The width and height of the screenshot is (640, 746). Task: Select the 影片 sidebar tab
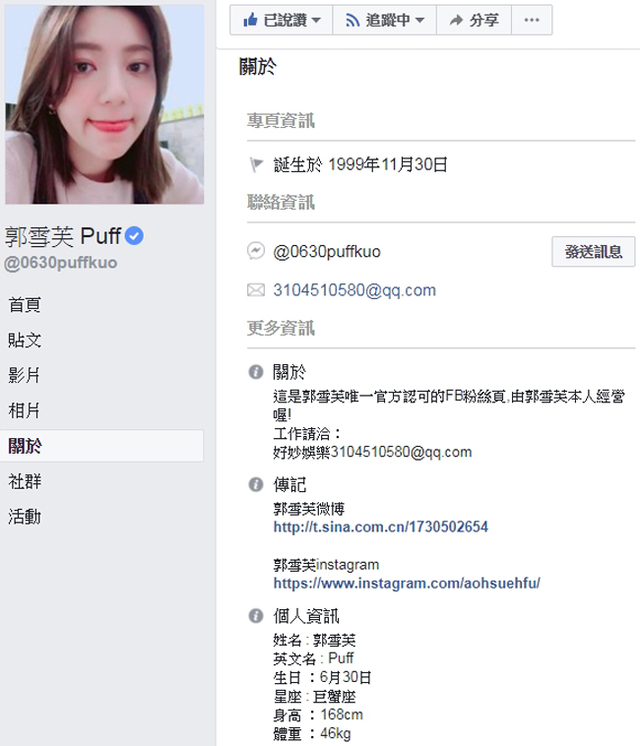[x=24, y=375]
